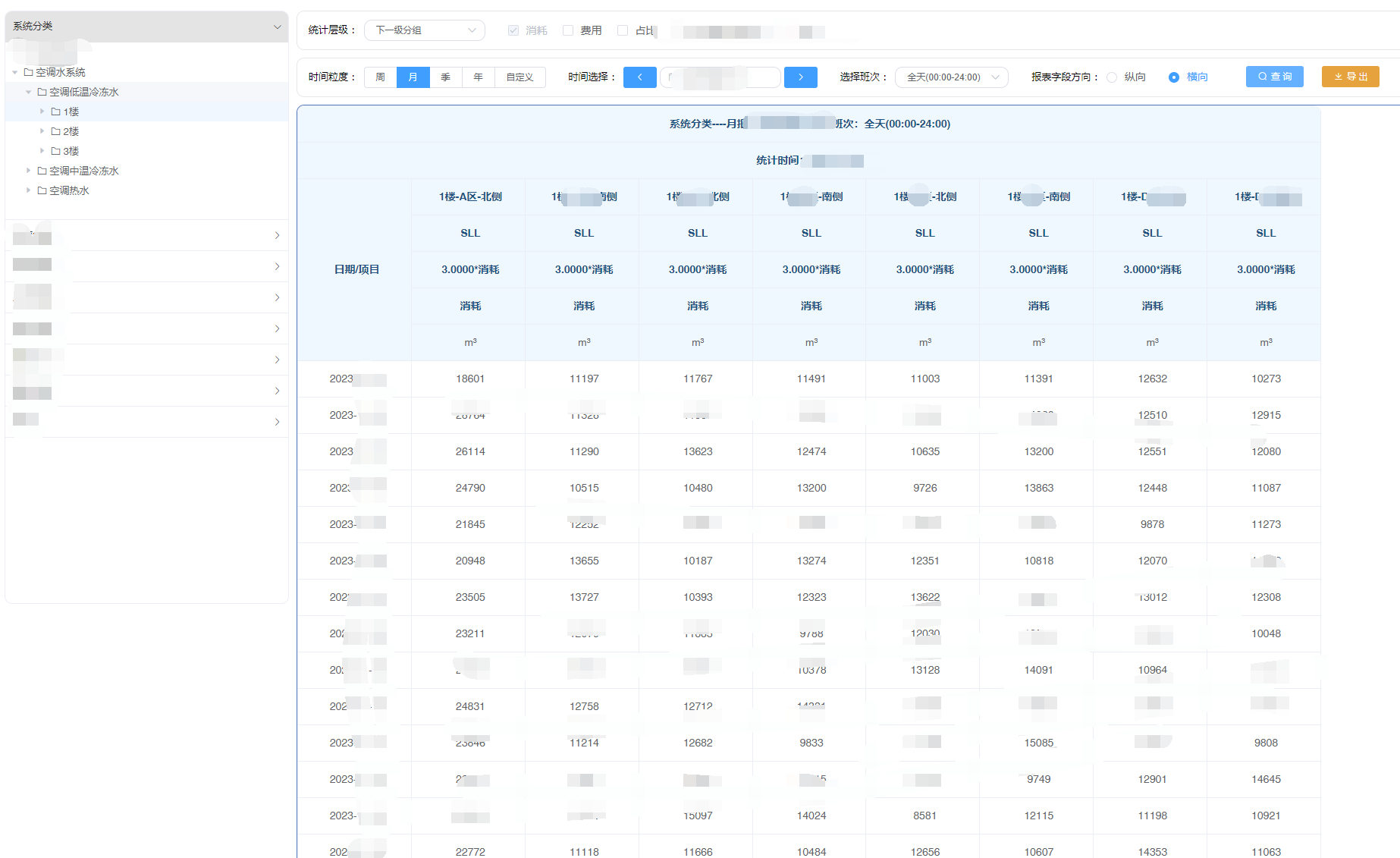Select 月 time granularity tab
This screenshot has width=1400, height=858.
coord(413,77)
